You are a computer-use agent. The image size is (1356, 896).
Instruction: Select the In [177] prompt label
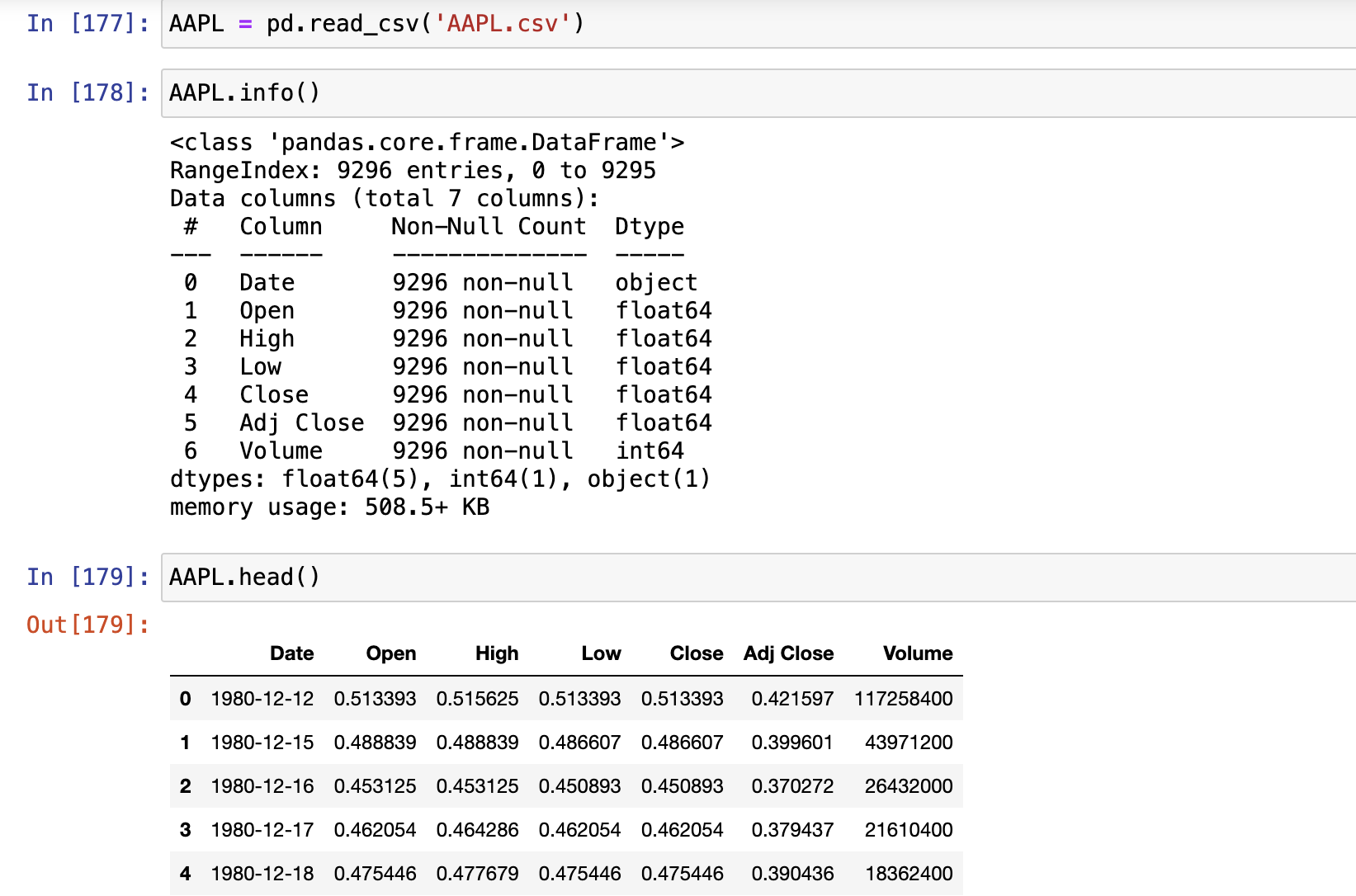pos(88,23)
